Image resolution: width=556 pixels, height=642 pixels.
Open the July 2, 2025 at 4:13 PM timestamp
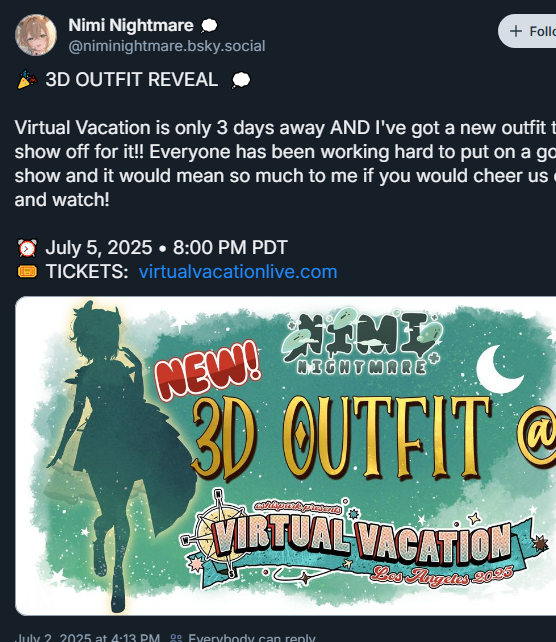click(x=87, y=638)
